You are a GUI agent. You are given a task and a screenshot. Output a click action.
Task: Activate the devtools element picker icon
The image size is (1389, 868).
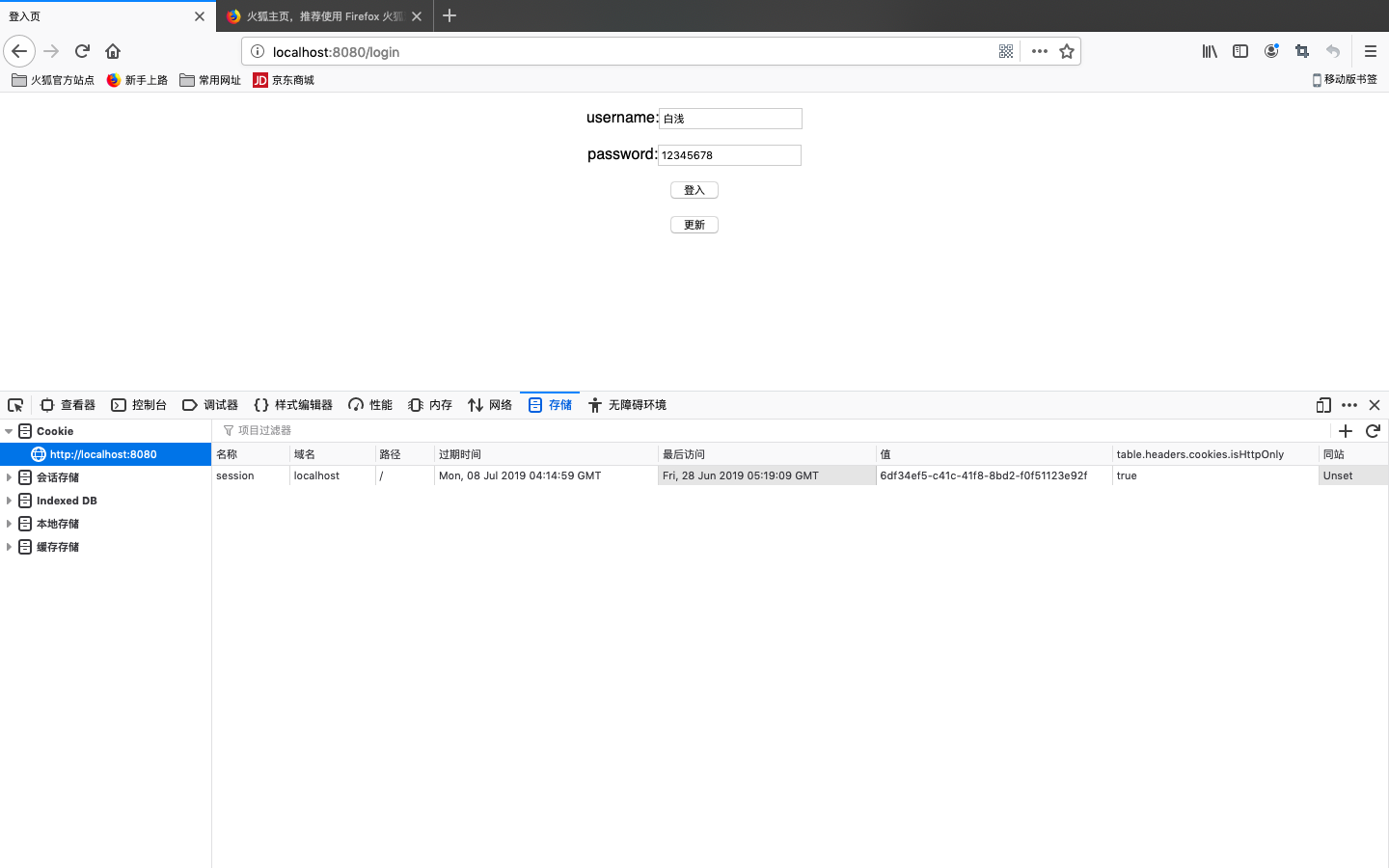pyautogui.click(x=15, y=405)
